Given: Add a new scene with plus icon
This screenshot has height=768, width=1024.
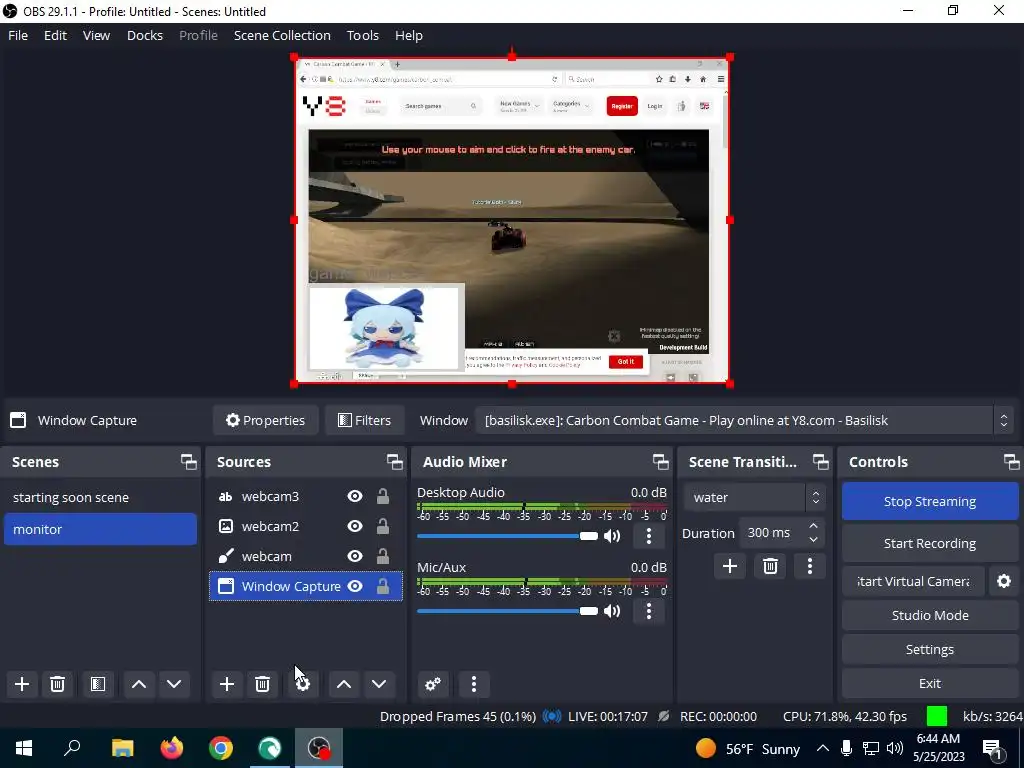Looking at the screenshot, I should point(22,684).
